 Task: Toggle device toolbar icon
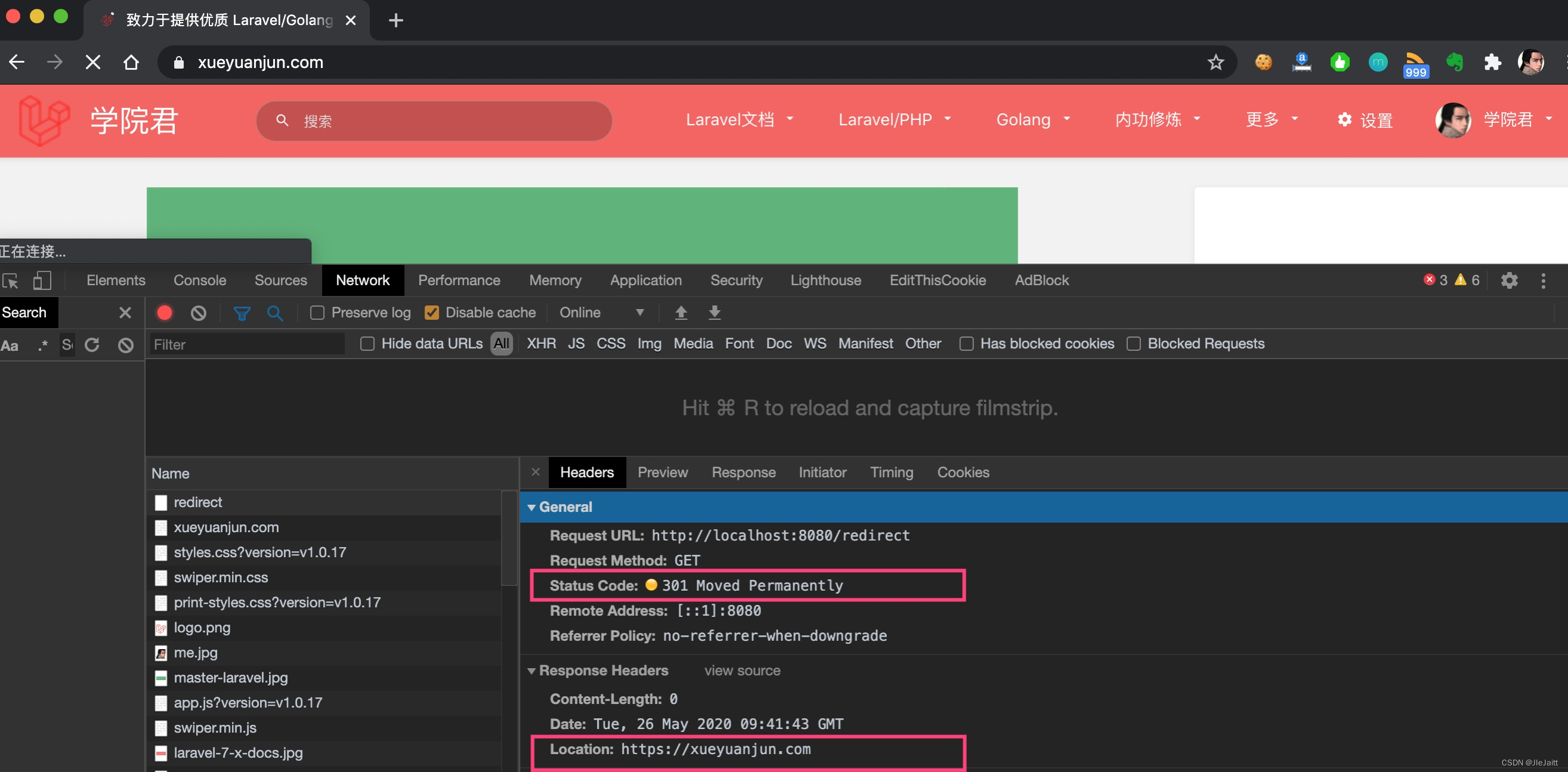click(x=41, y=280)
